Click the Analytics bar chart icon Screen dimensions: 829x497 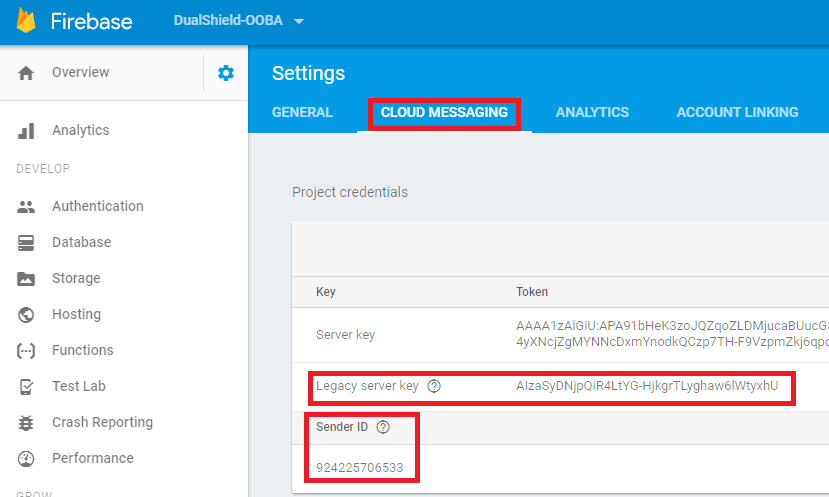point(26,131)
